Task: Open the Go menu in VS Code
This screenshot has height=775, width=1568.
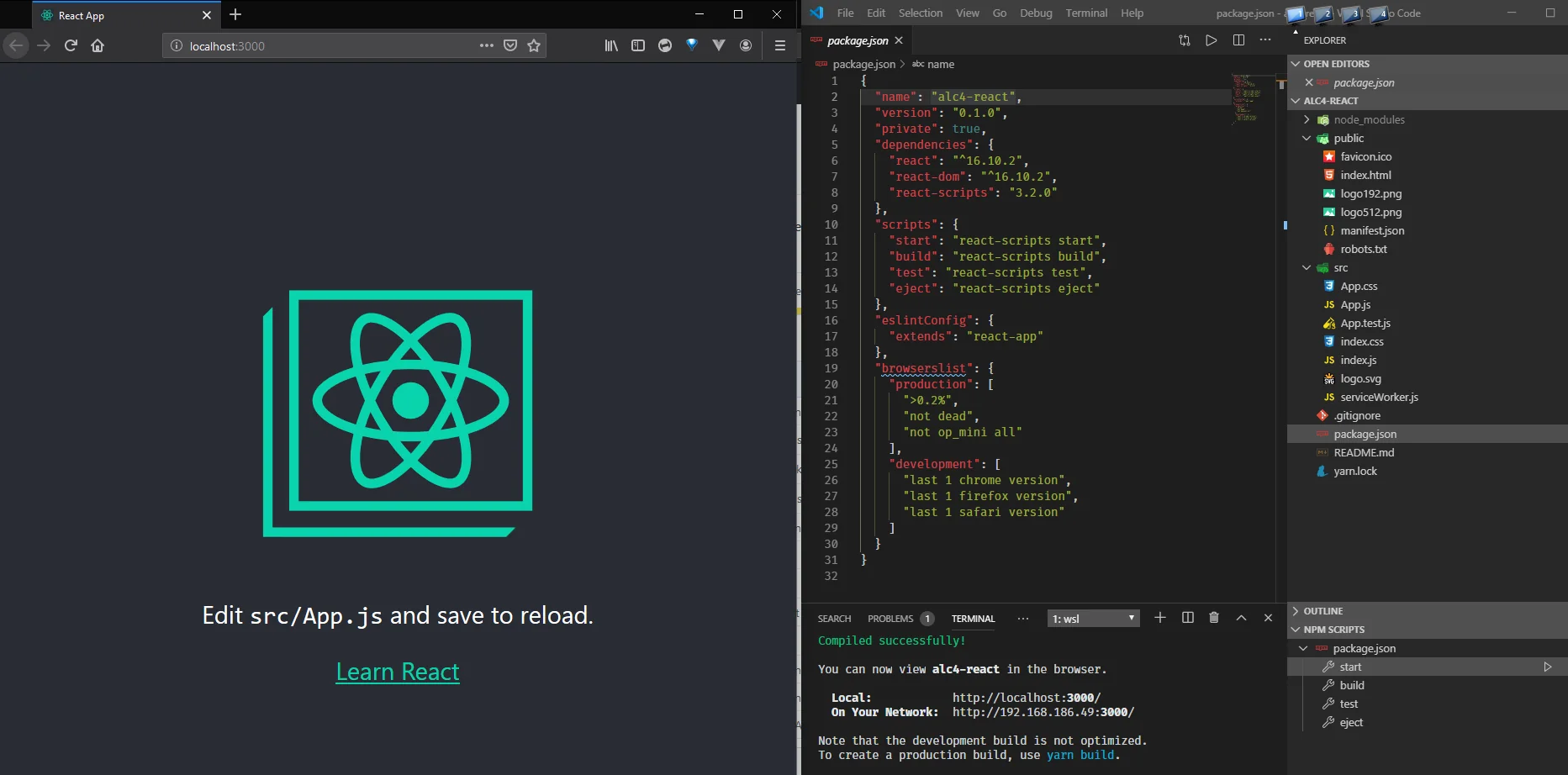Action: 1000,13
